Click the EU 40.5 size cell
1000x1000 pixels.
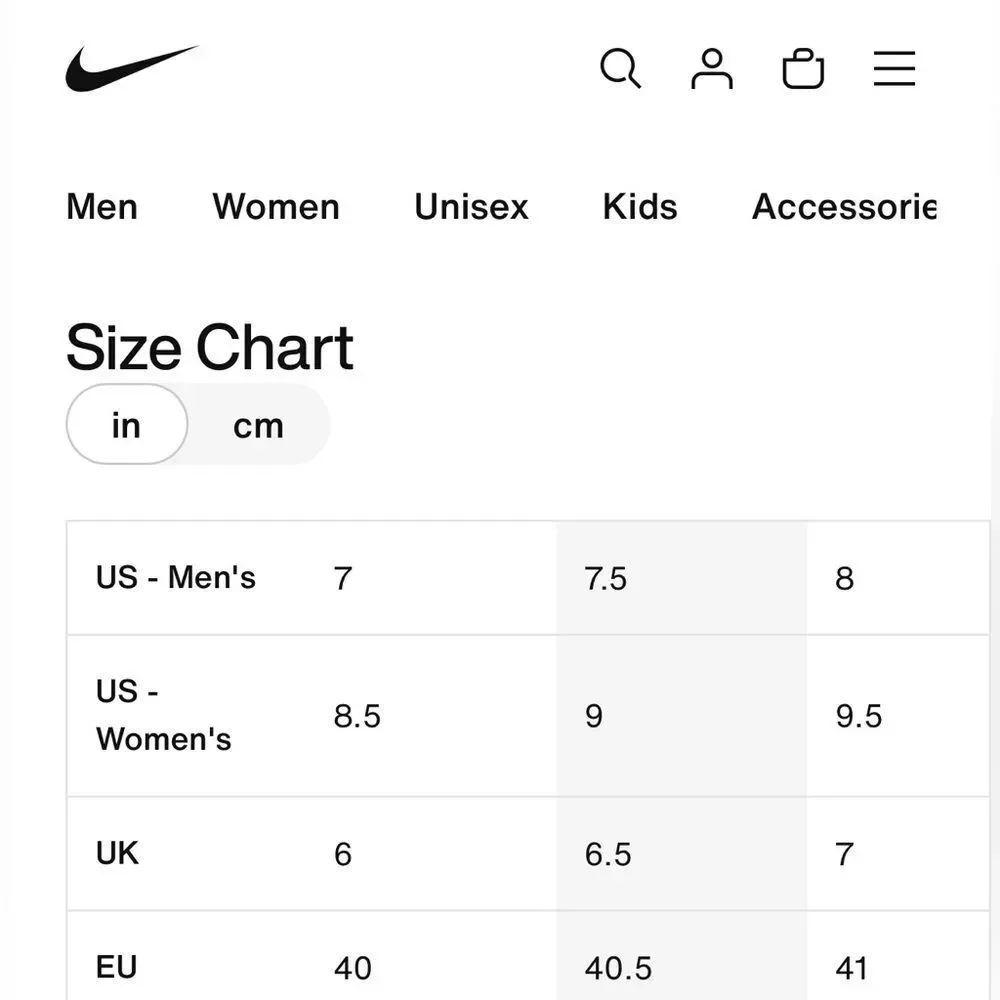pos(618,968)
